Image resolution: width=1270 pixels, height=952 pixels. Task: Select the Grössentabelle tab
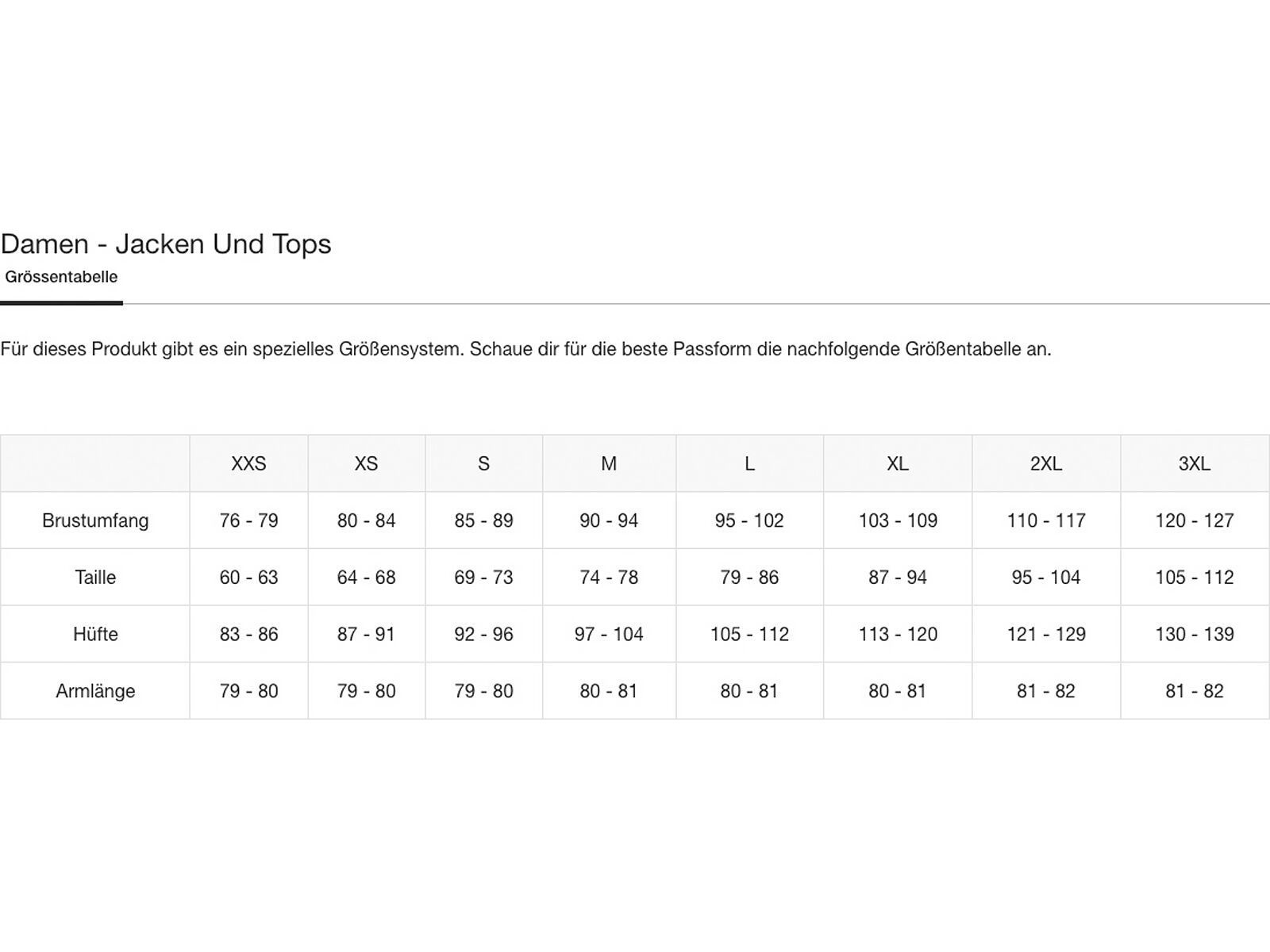click(61, 278)
